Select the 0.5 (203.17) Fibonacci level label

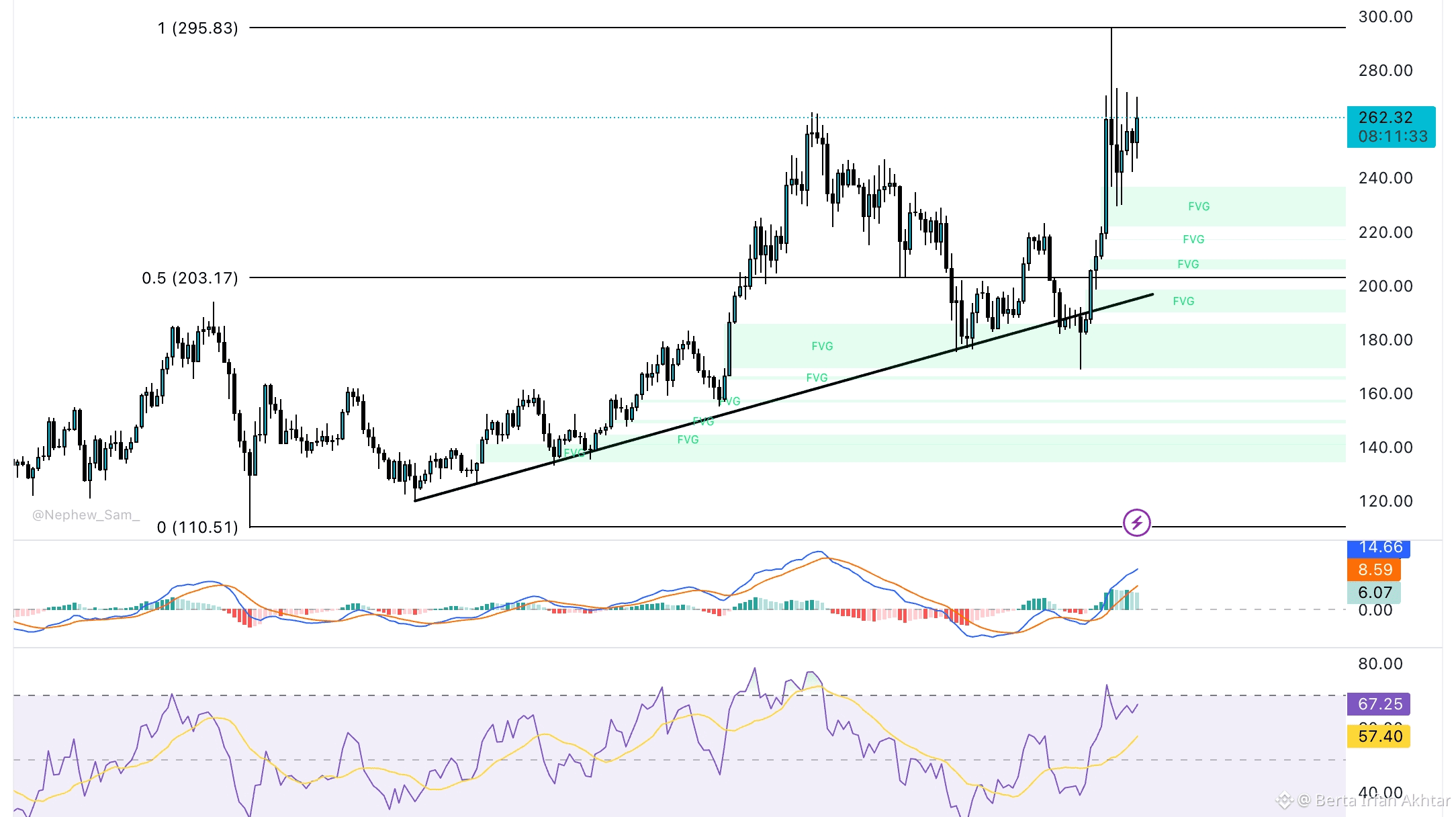(x=189, y=278)
